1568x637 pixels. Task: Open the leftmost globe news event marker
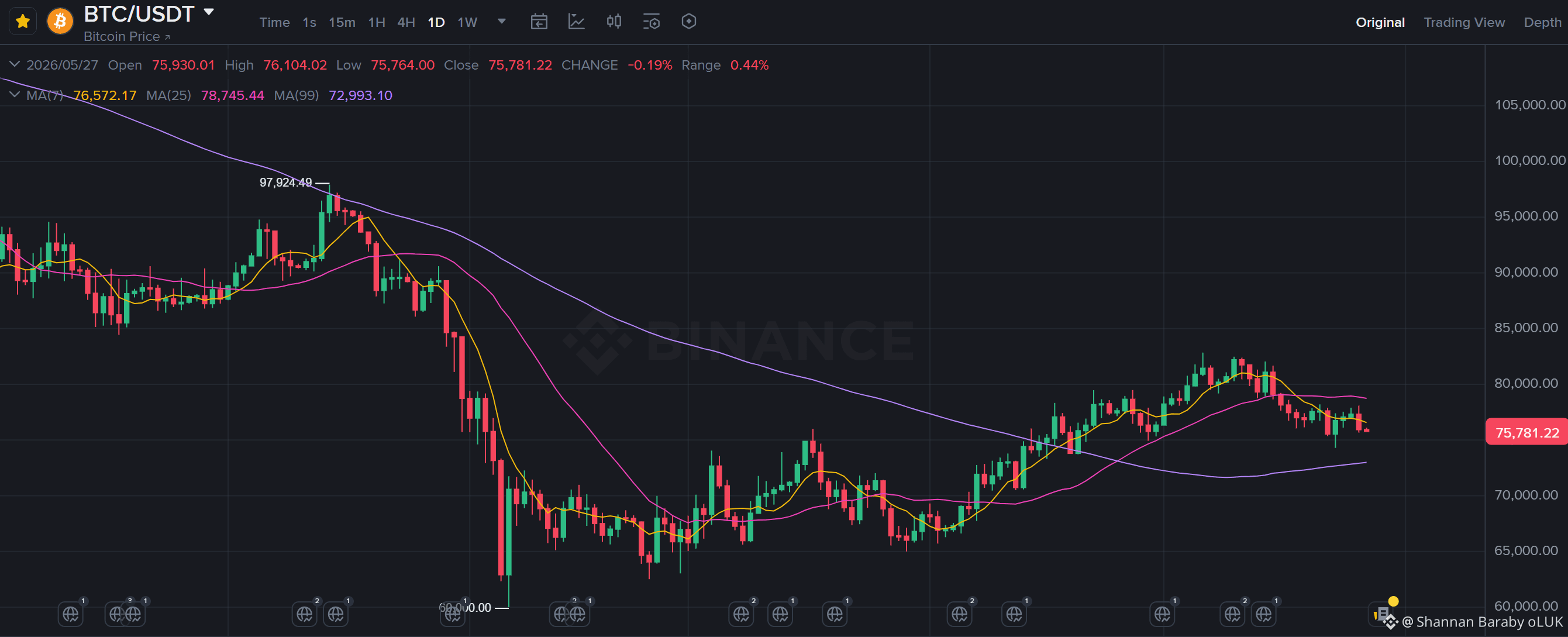click(71, 614)
